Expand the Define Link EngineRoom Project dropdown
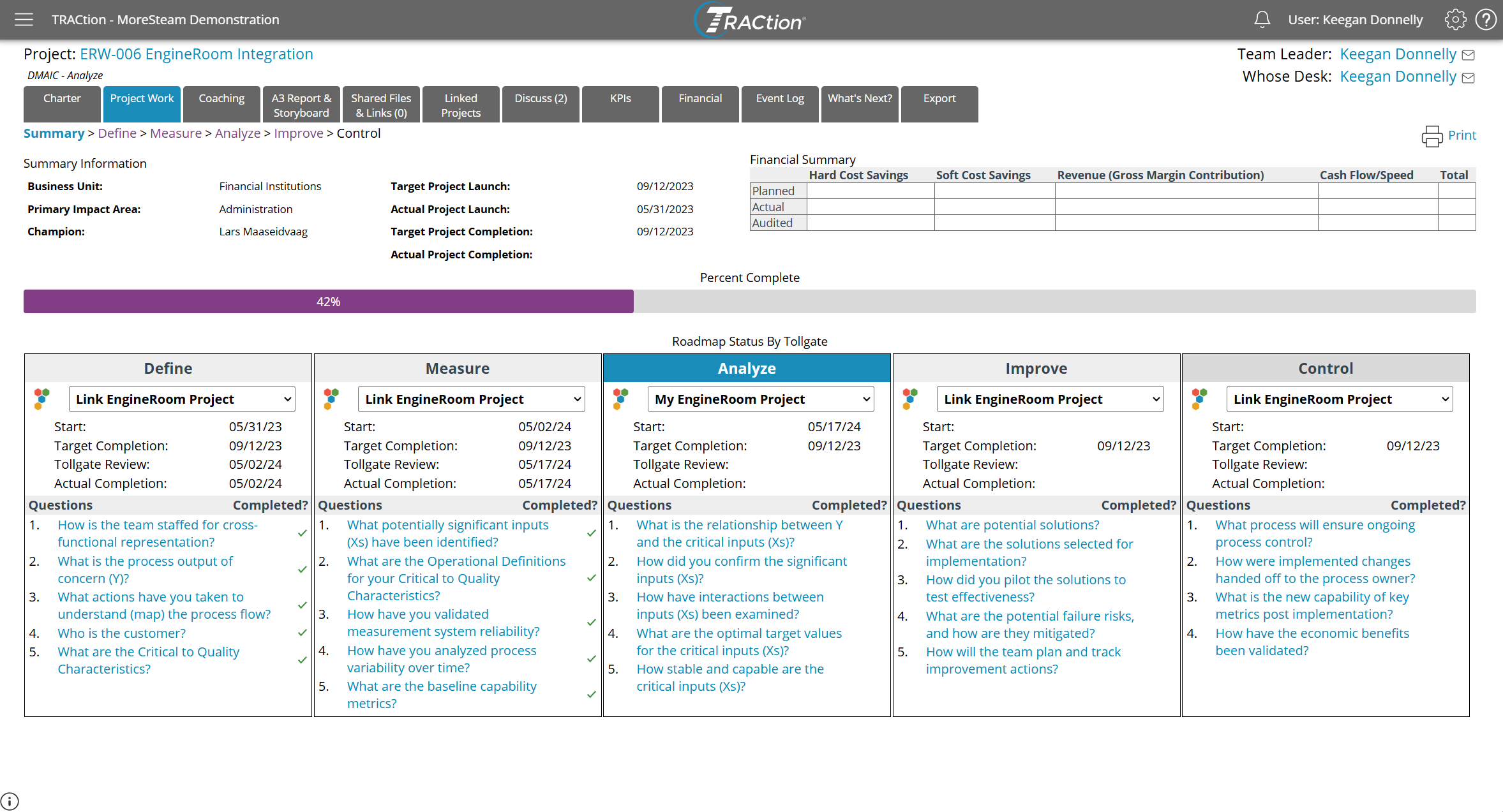This screenshot has height=812, width=1503. [183, 399]
